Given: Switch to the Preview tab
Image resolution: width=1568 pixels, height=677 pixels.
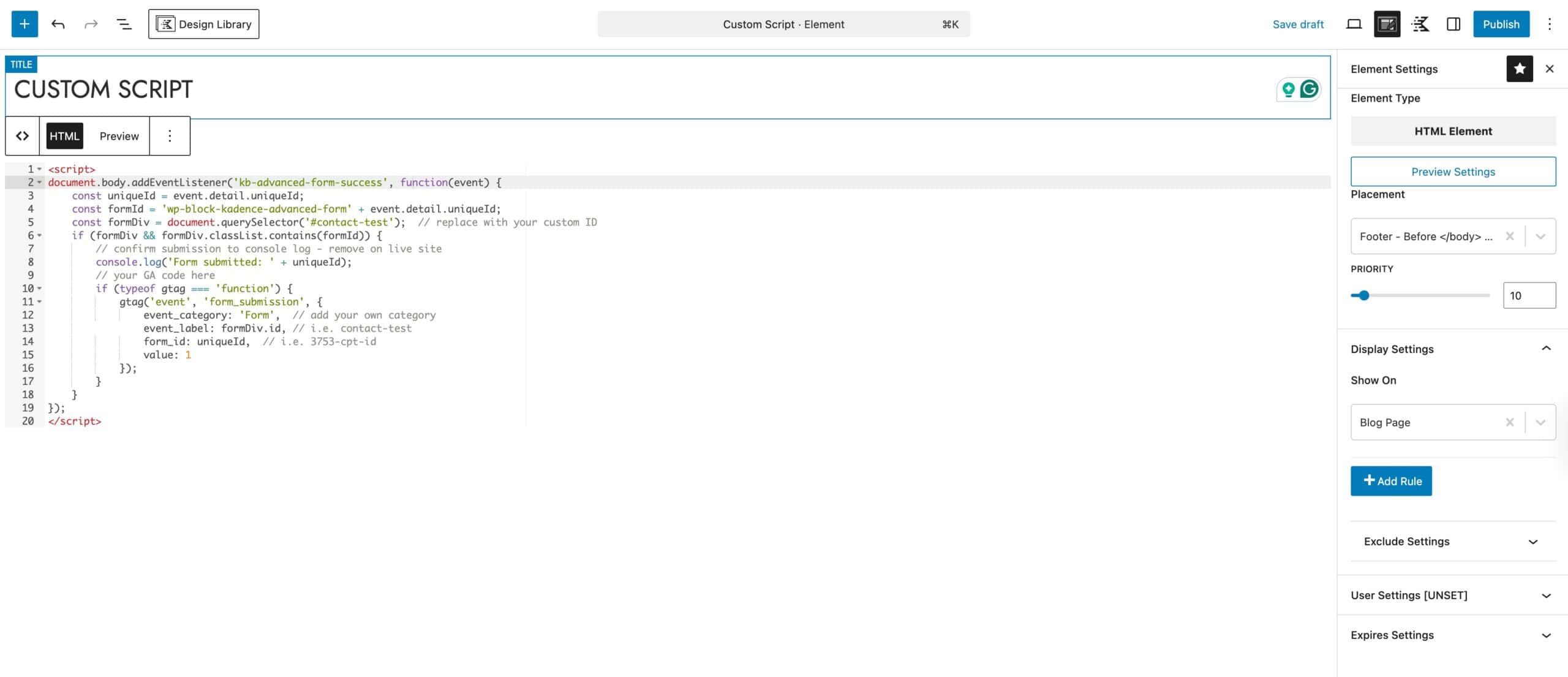Looking at the screenshot, I should [118, 135].
